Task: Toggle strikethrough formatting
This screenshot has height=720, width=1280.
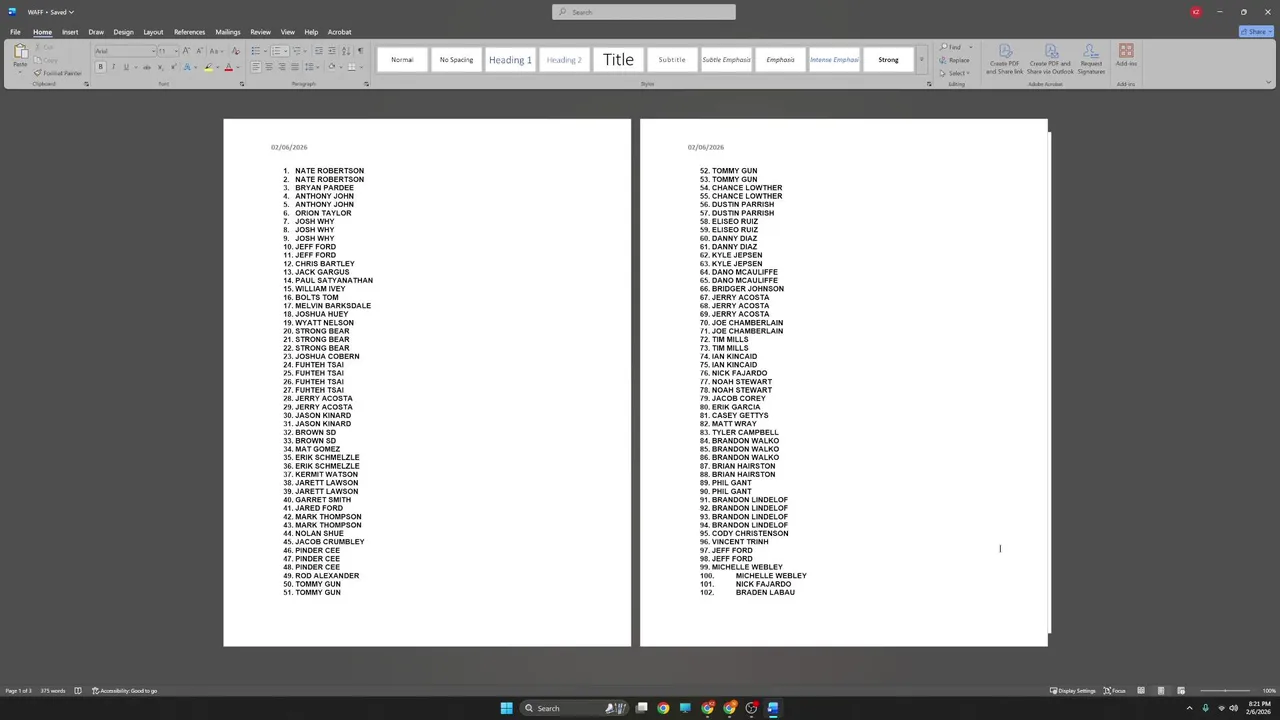Action: (147, 67)
